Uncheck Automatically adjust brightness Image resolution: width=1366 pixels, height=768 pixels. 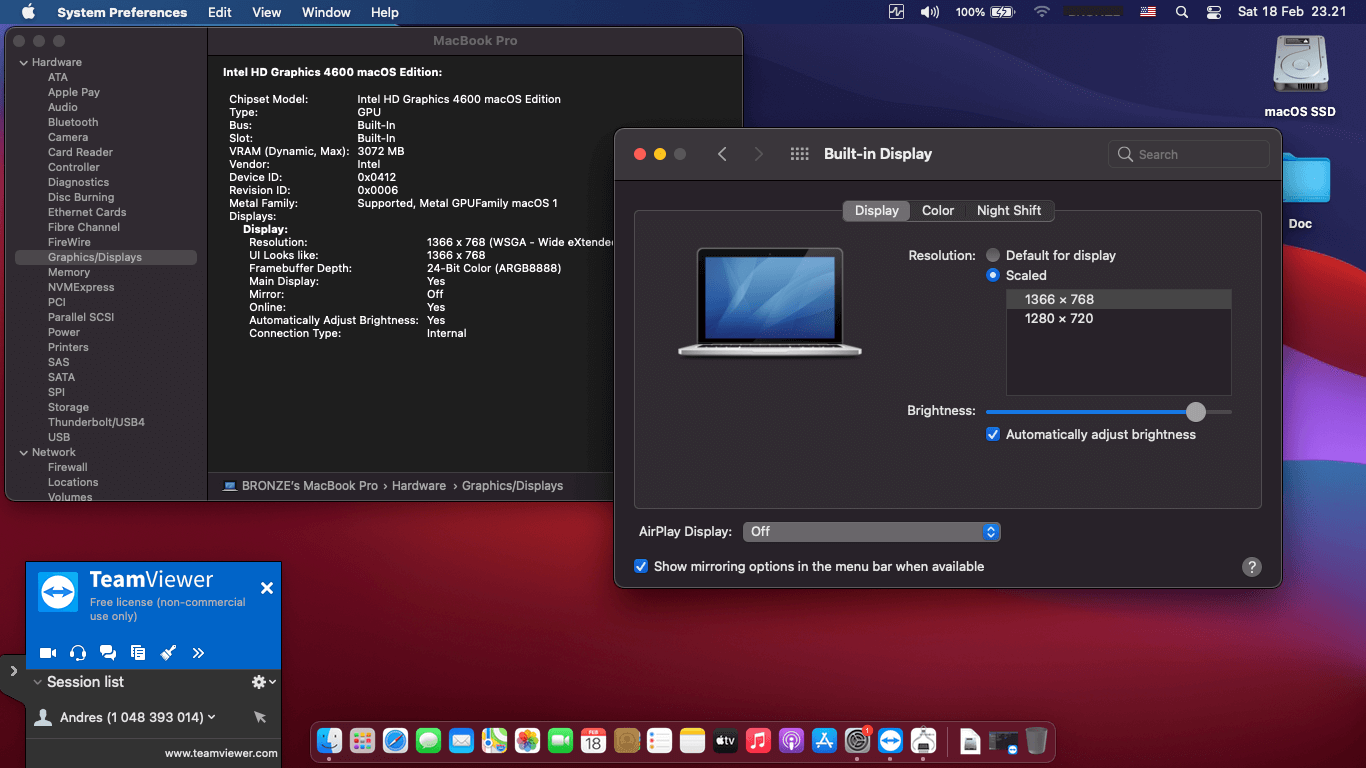click(993, 434)
